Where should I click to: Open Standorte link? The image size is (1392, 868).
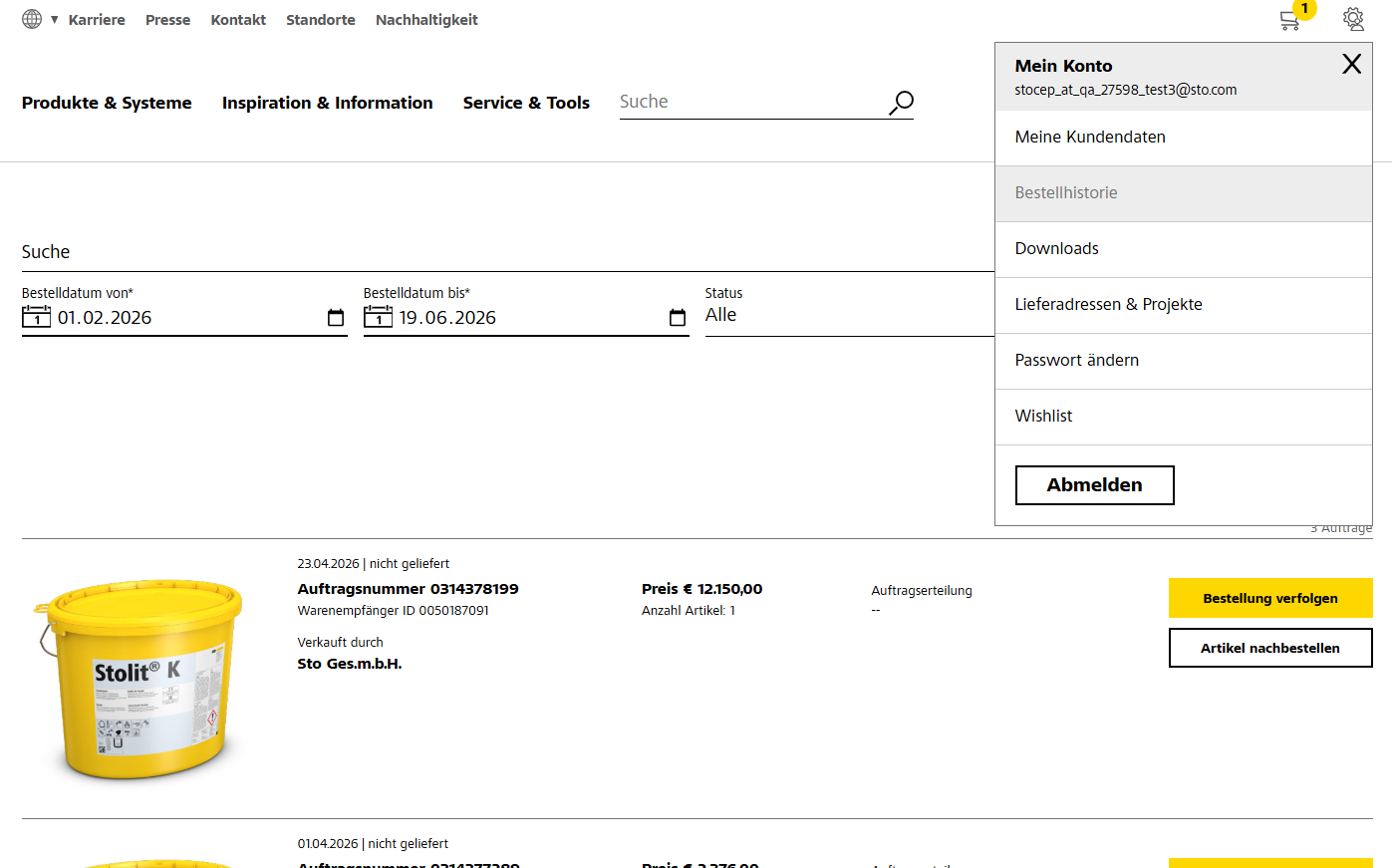(321, 20)
